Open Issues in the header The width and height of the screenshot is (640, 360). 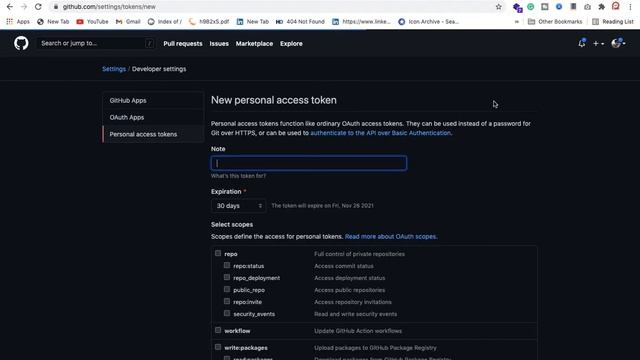click(x=219, y=44)
